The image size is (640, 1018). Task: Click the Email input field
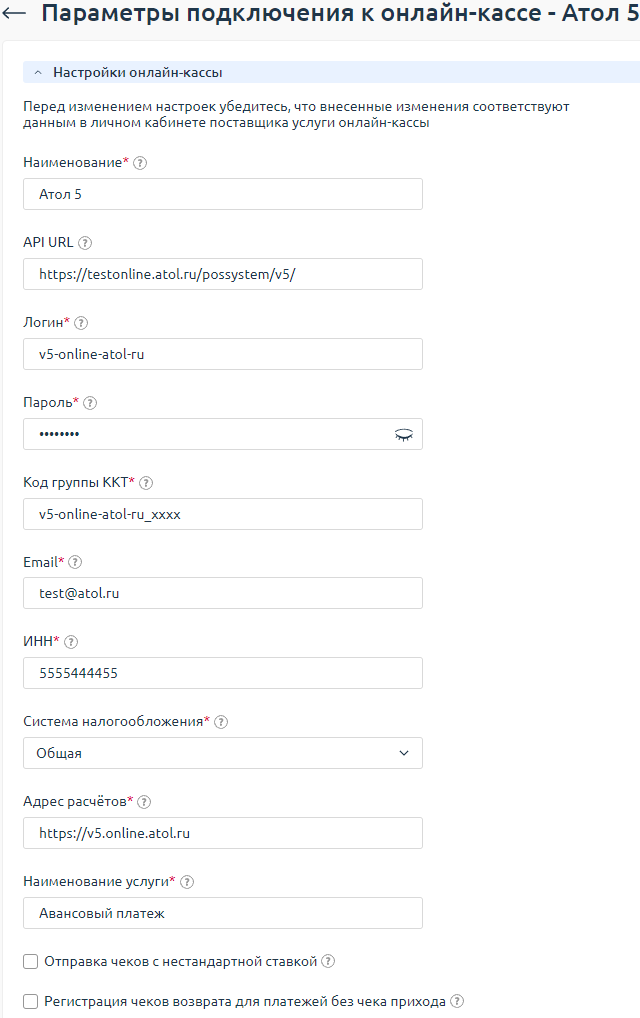coord(222,593)
